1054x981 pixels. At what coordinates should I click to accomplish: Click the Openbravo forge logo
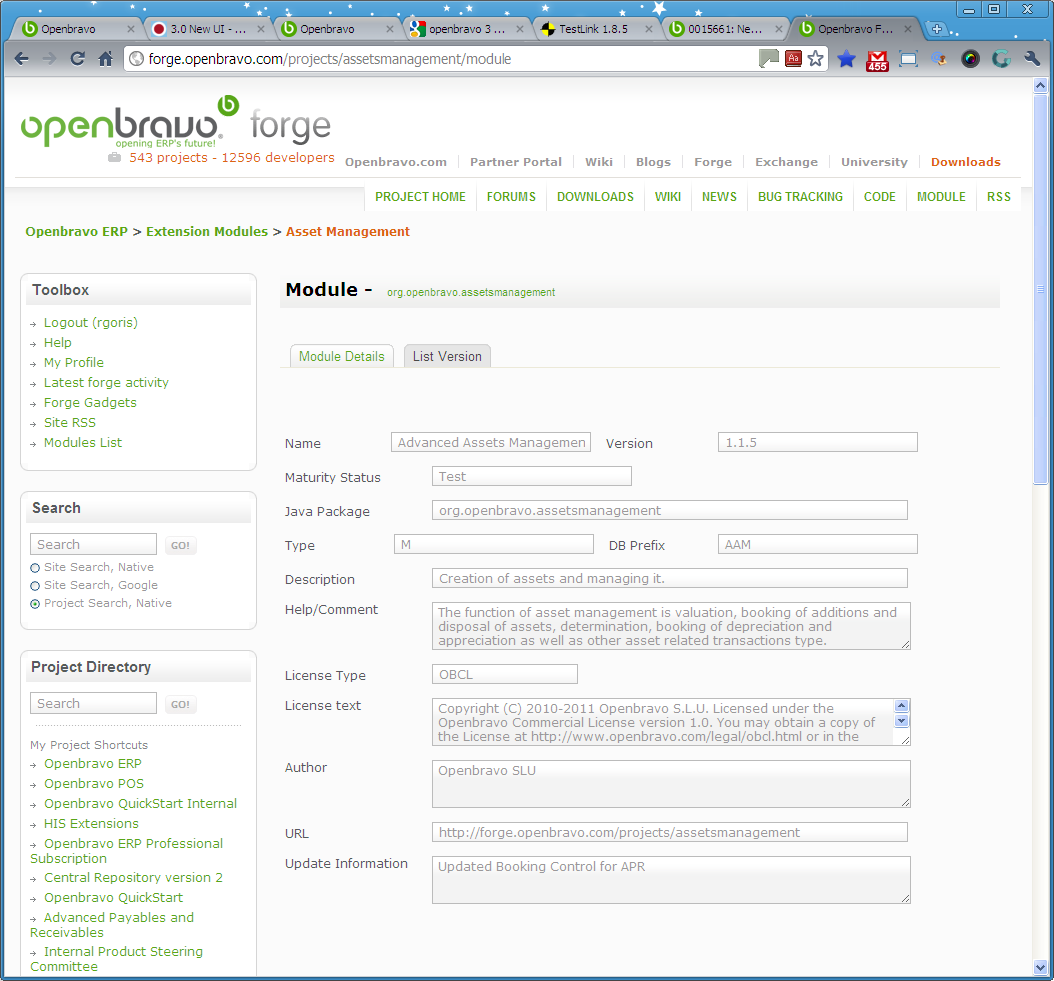175,122
